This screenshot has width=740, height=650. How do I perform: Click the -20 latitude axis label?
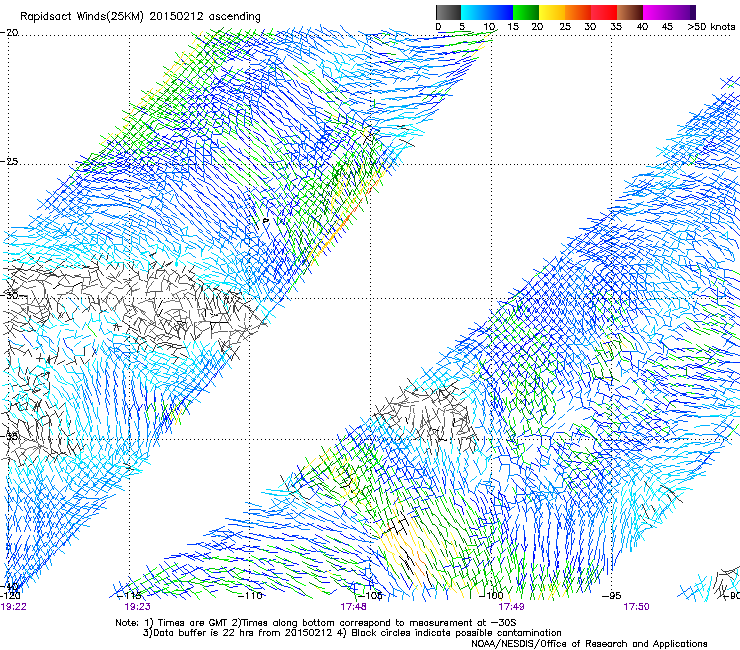[x=9, y=33]
